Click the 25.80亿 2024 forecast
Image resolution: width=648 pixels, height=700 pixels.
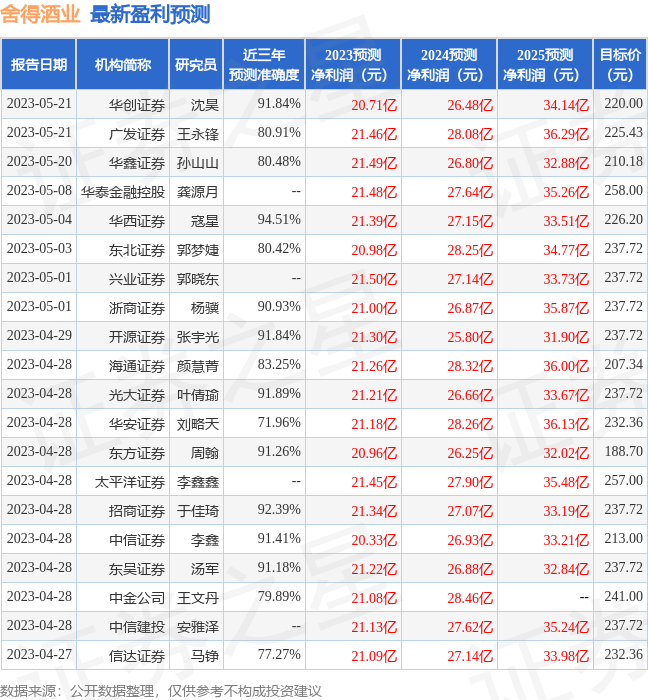tap(470, 337)
